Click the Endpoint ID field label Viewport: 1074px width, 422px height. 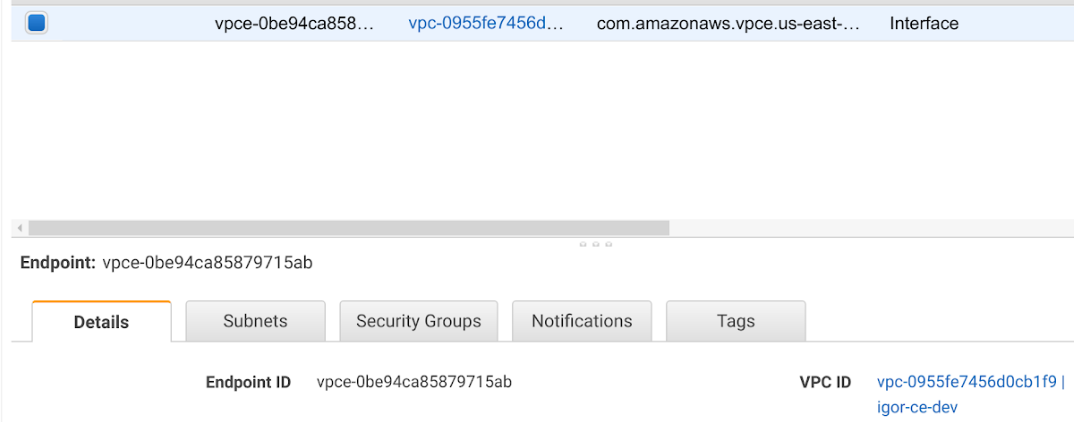click(248, 382)
